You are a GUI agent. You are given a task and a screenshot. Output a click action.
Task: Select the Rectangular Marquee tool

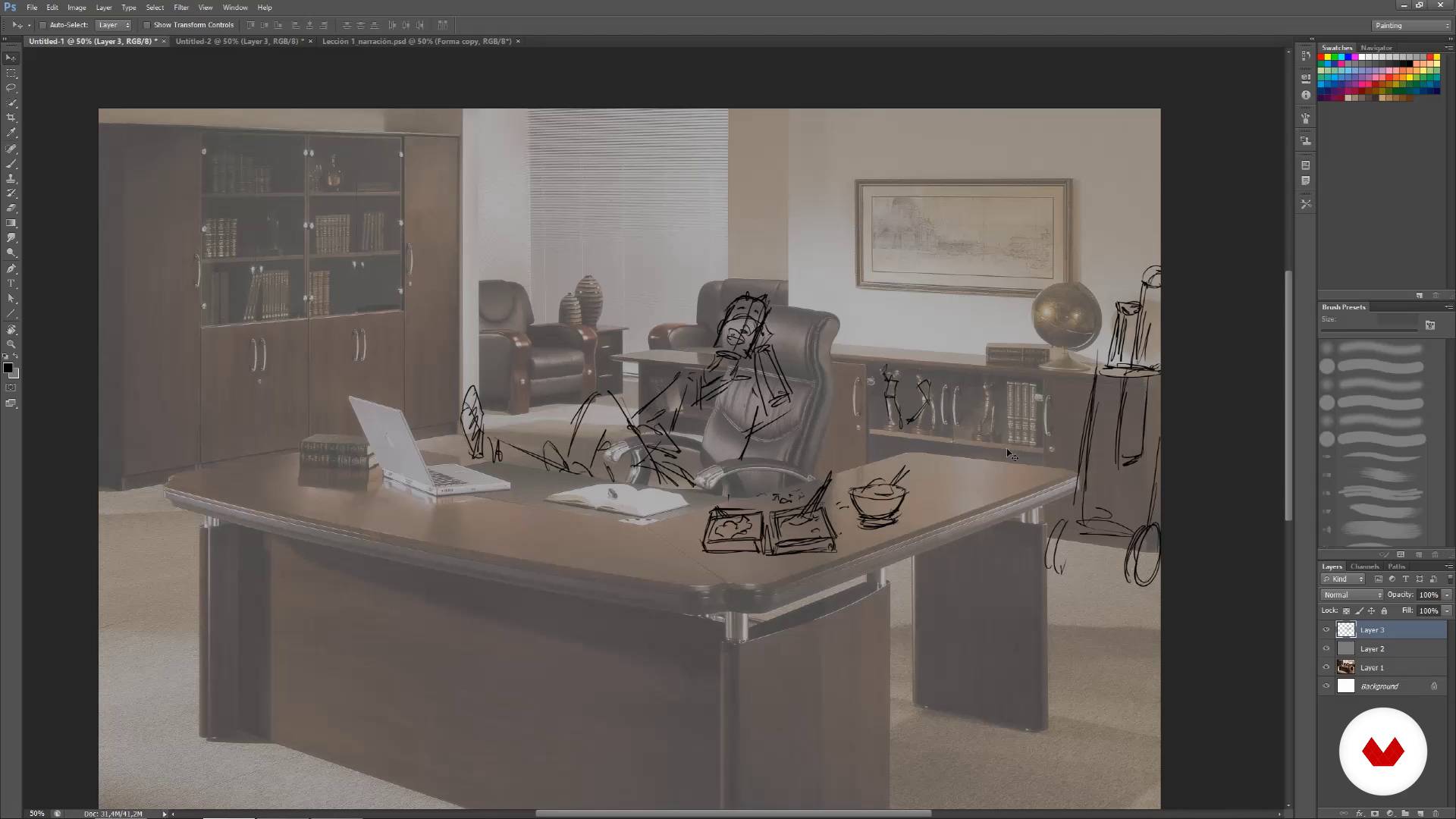click(11, 73)
